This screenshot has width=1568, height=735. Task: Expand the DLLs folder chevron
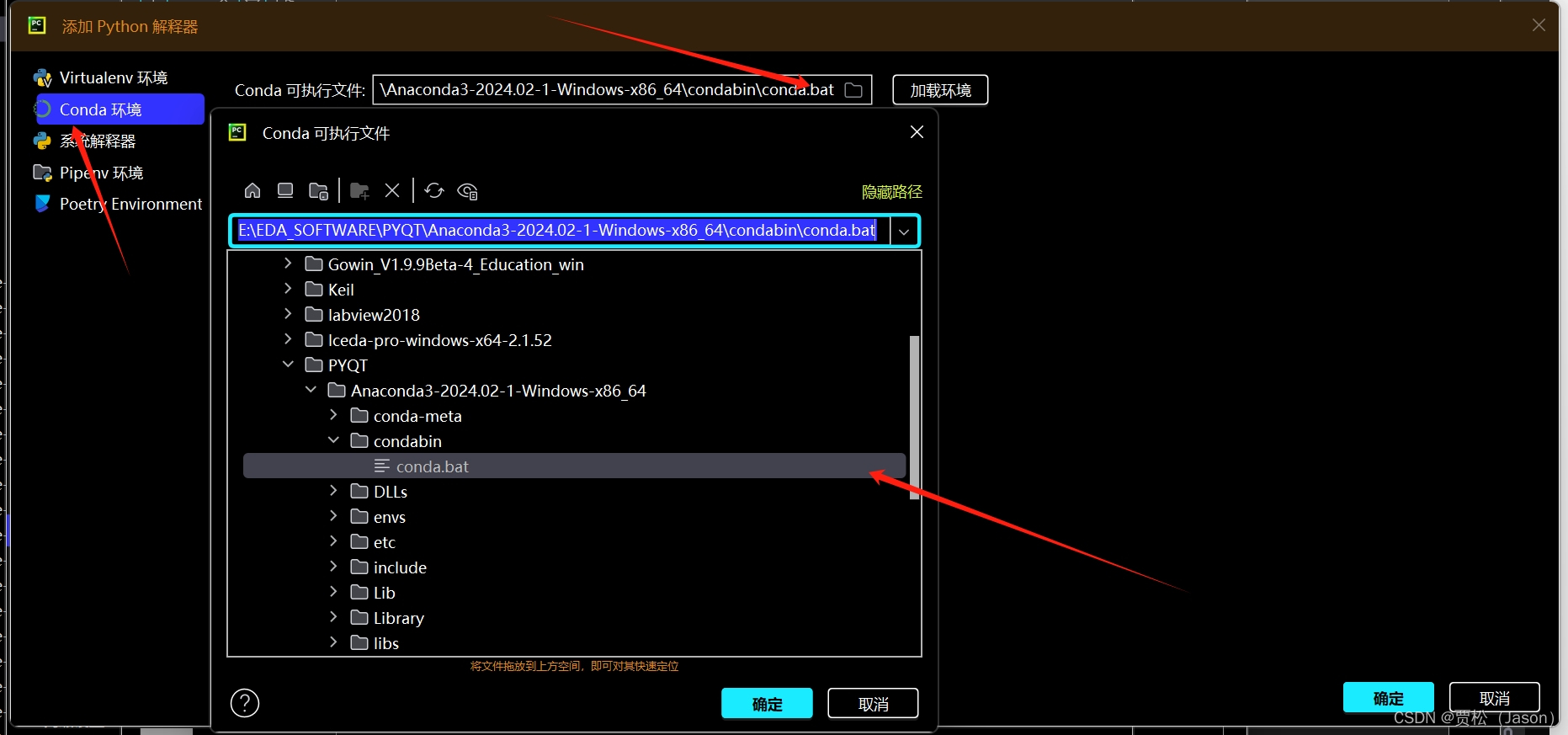333,491
